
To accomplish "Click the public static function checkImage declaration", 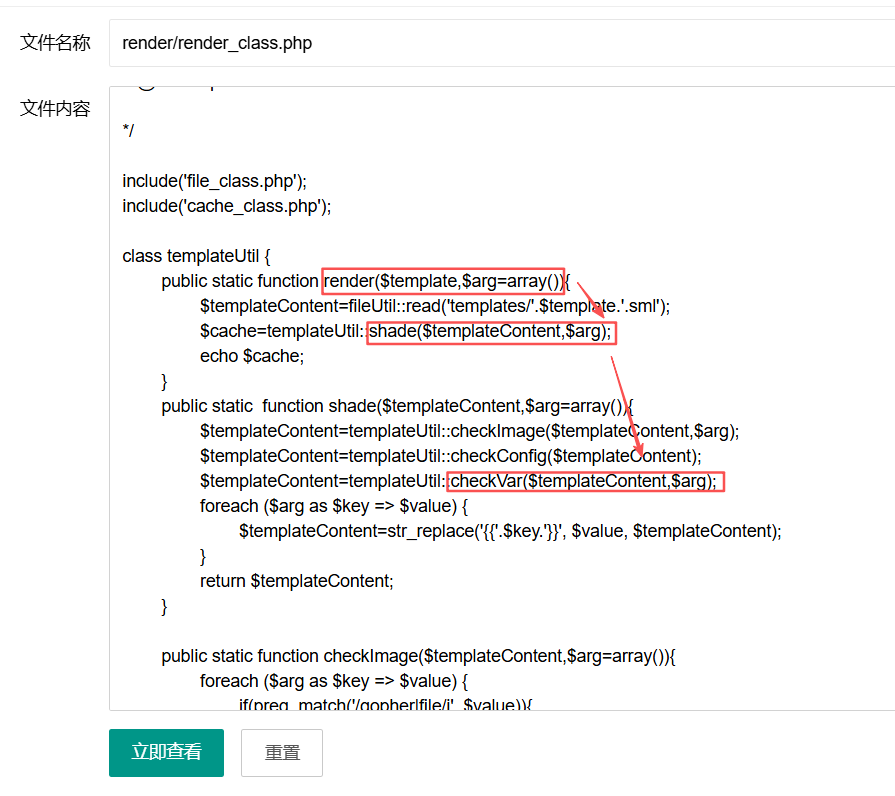I will click(419, 656).
